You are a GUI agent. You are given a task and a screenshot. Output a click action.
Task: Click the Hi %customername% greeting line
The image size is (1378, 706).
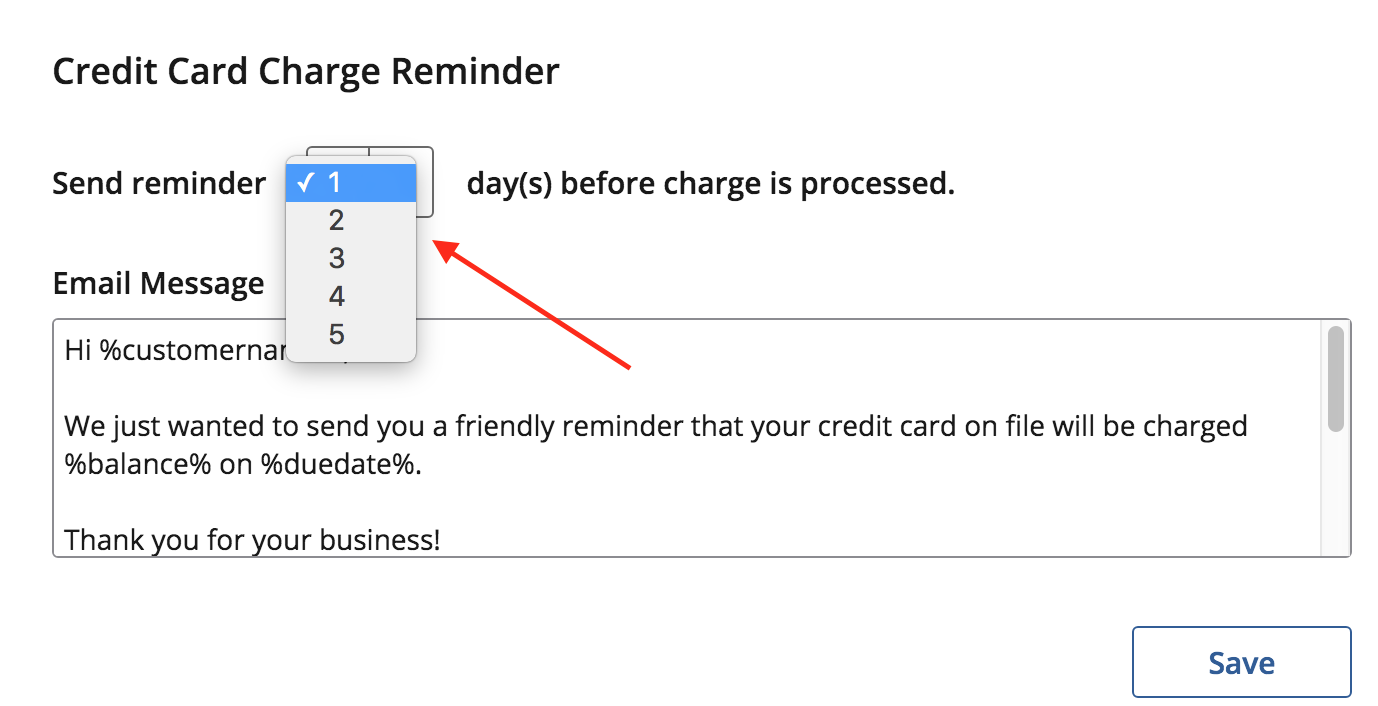[175, 350]
